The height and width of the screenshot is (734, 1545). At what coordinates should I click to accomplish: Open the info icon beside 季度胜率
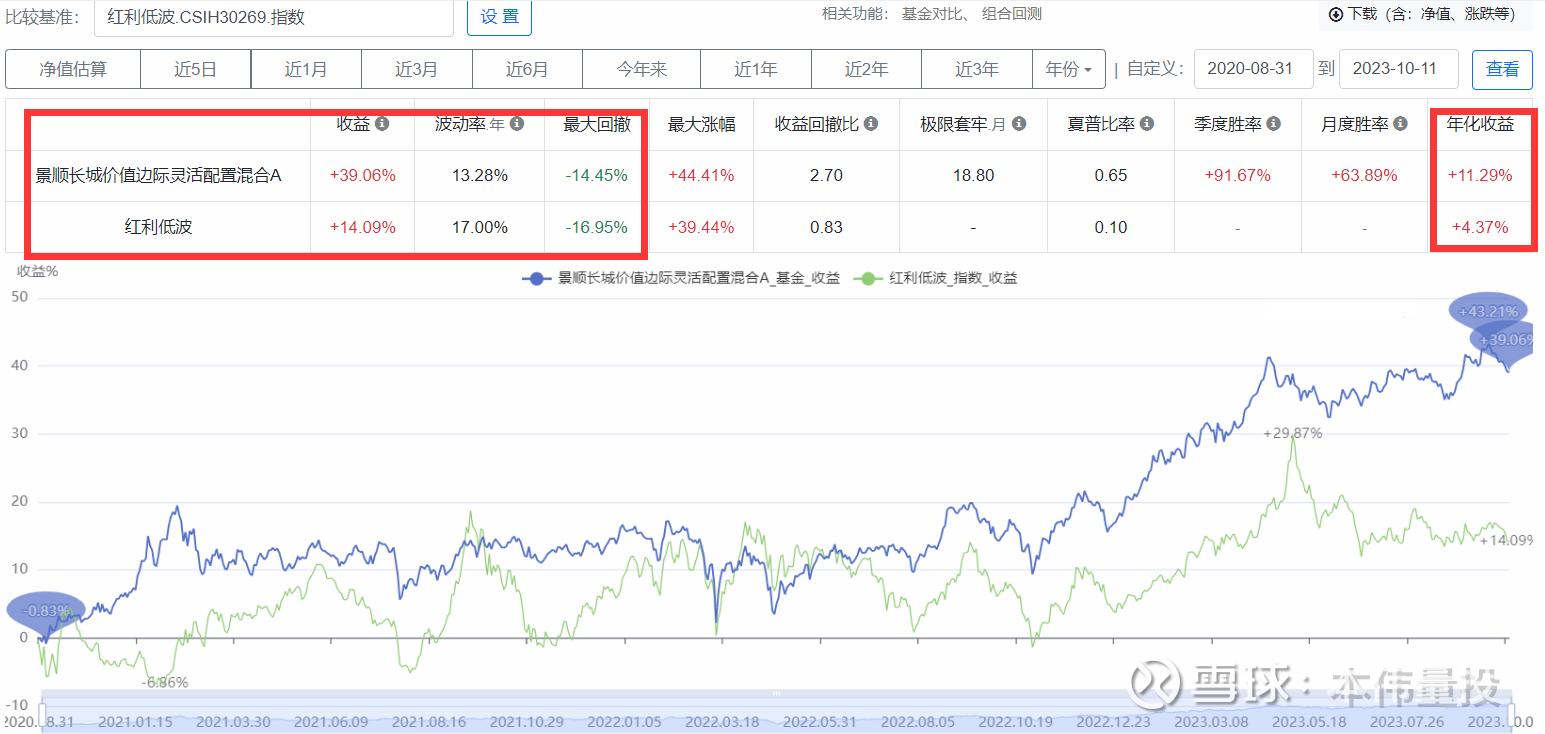[x=1273, y=125]
